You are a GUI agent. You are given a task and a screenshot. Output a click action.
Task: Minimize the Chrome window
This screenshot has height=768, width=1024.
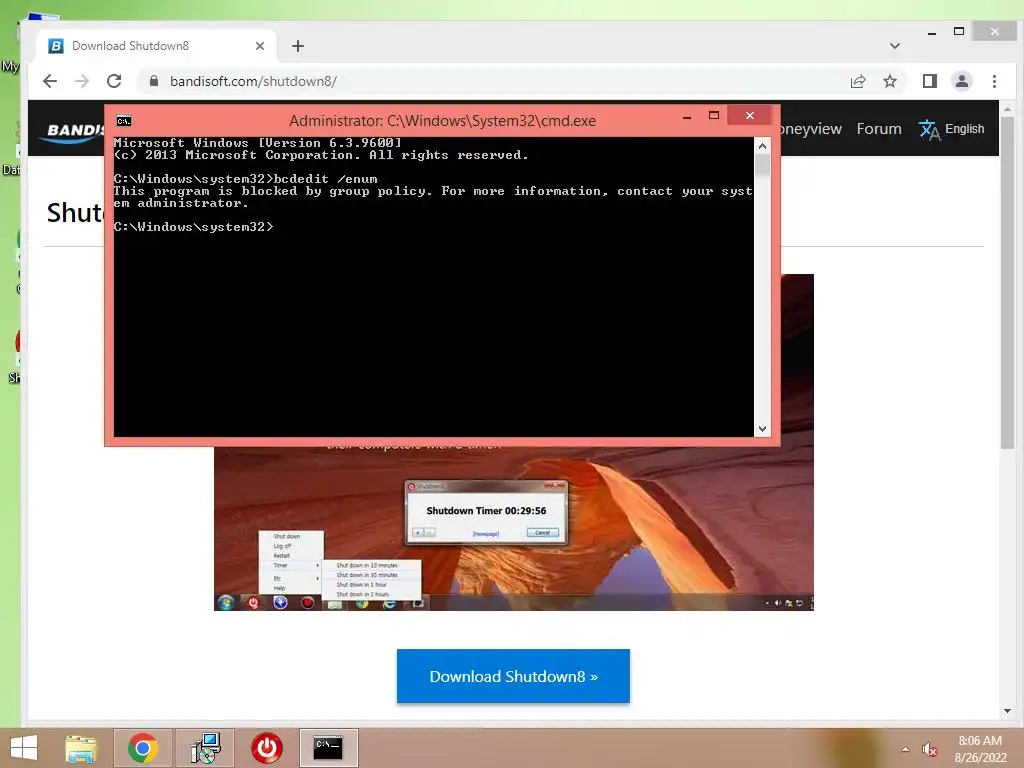932,32
